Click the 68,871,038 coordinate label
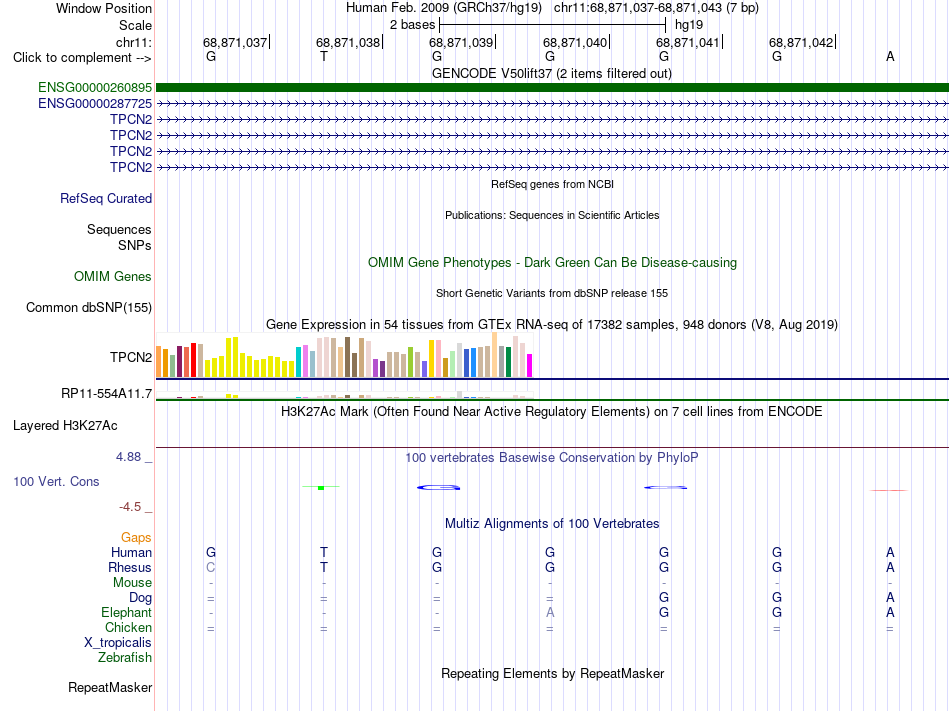The height and width of the screenshot is (711, 950). [348, 42]
